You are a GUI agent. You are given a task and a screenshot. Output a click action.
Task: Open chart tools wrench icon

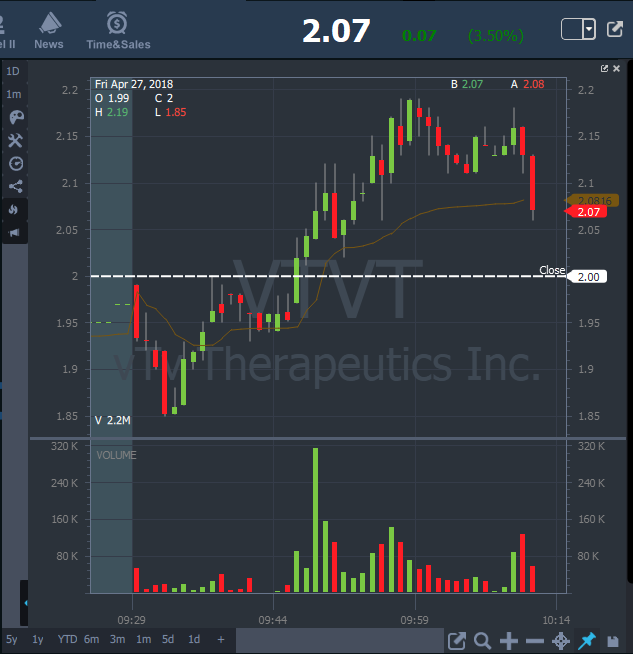coord(15,141)
